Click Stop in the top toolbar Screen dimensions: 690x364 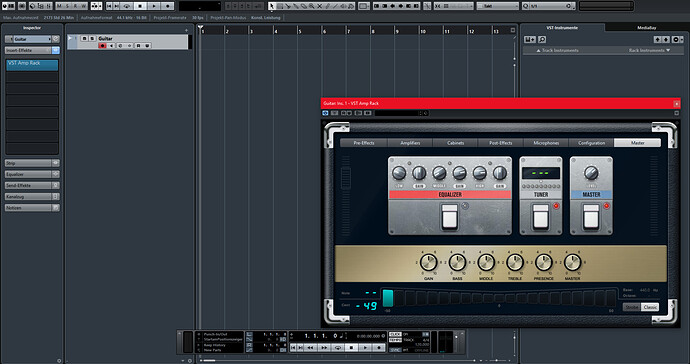pyautogui.click(x=140, y=6)
